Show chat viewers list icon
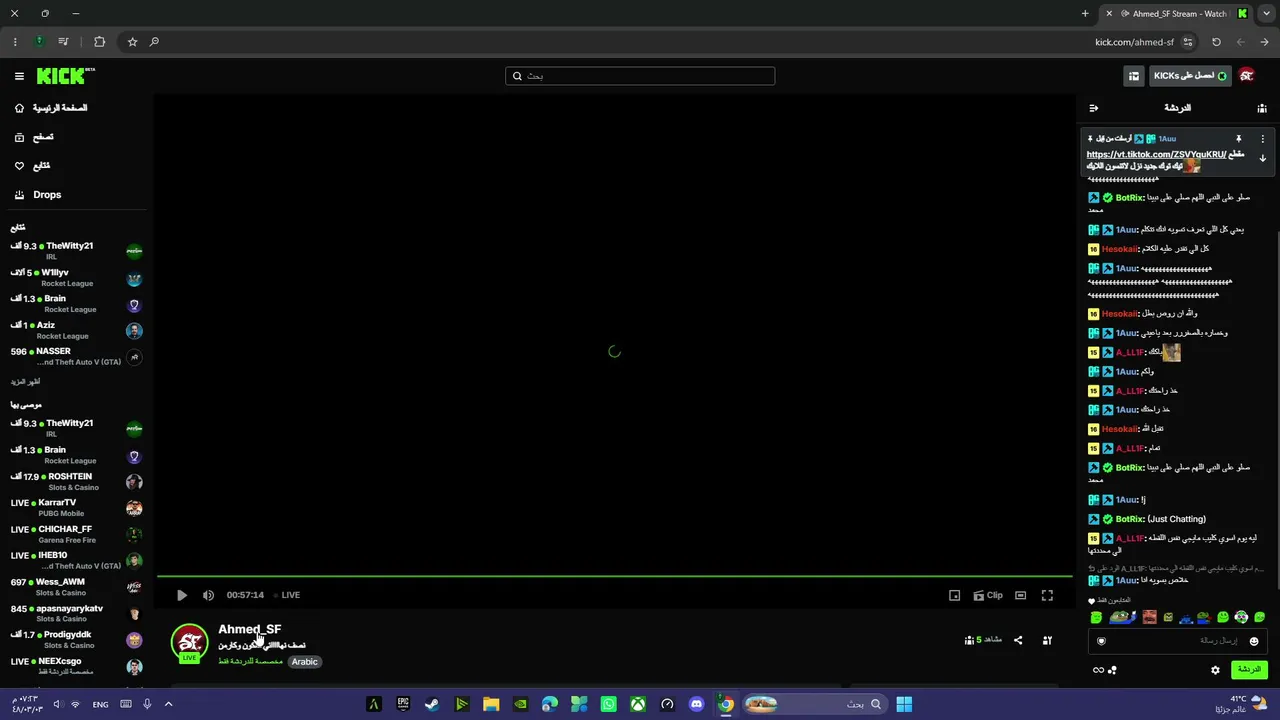Screen dimensions: 1280x720 (1262, 108)
